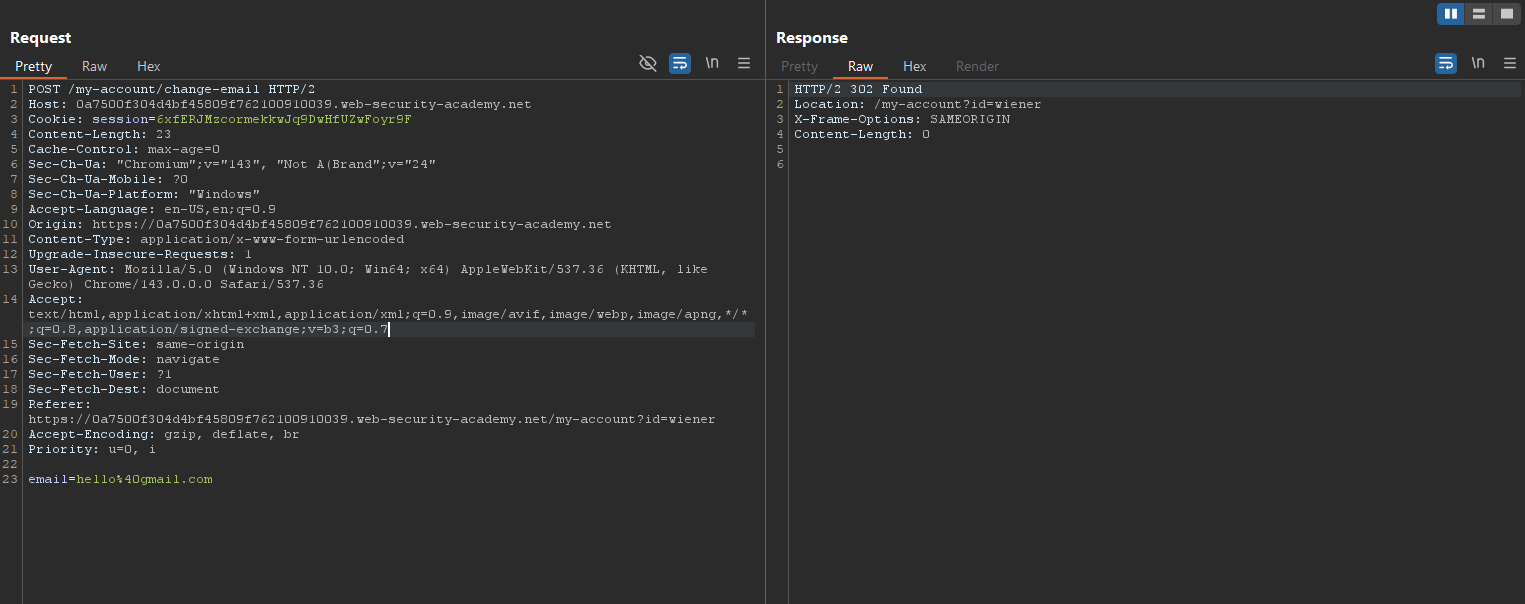Click the Response panel title
1525x604 pixels.
pos(812,38)
